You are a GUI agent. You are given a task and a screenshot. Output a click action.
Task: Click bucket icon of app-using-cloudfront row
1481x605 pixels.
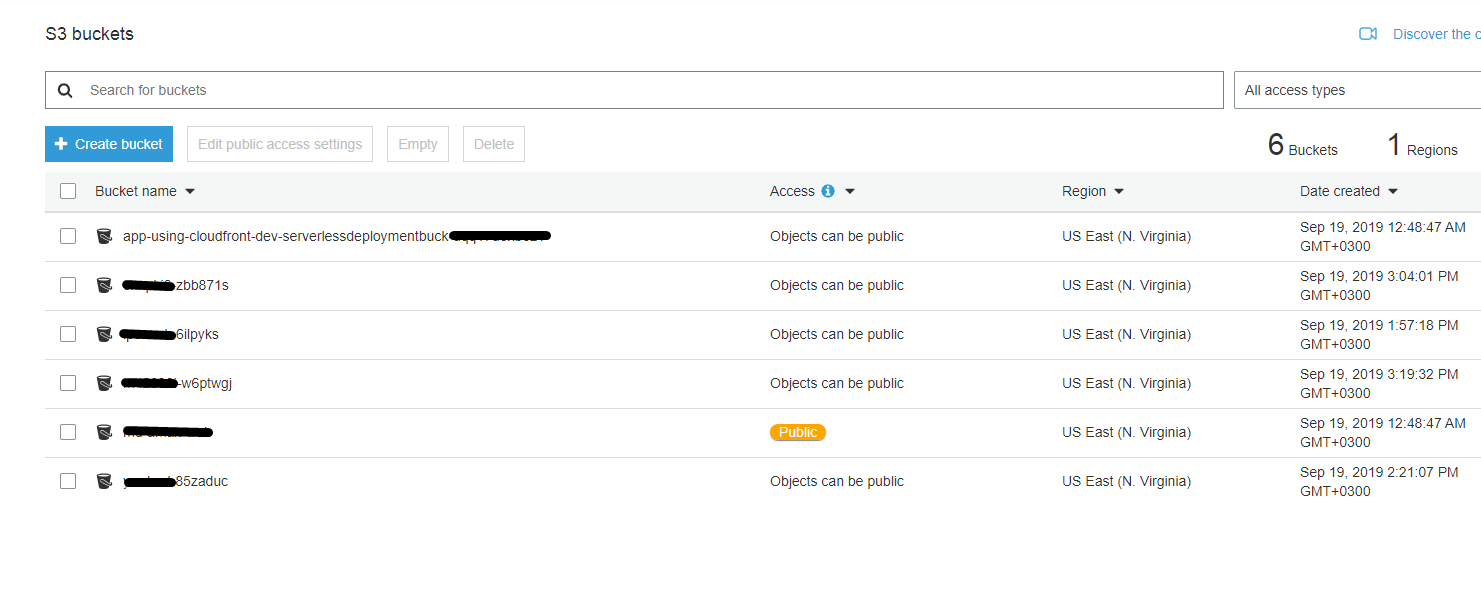pos(104,236)
